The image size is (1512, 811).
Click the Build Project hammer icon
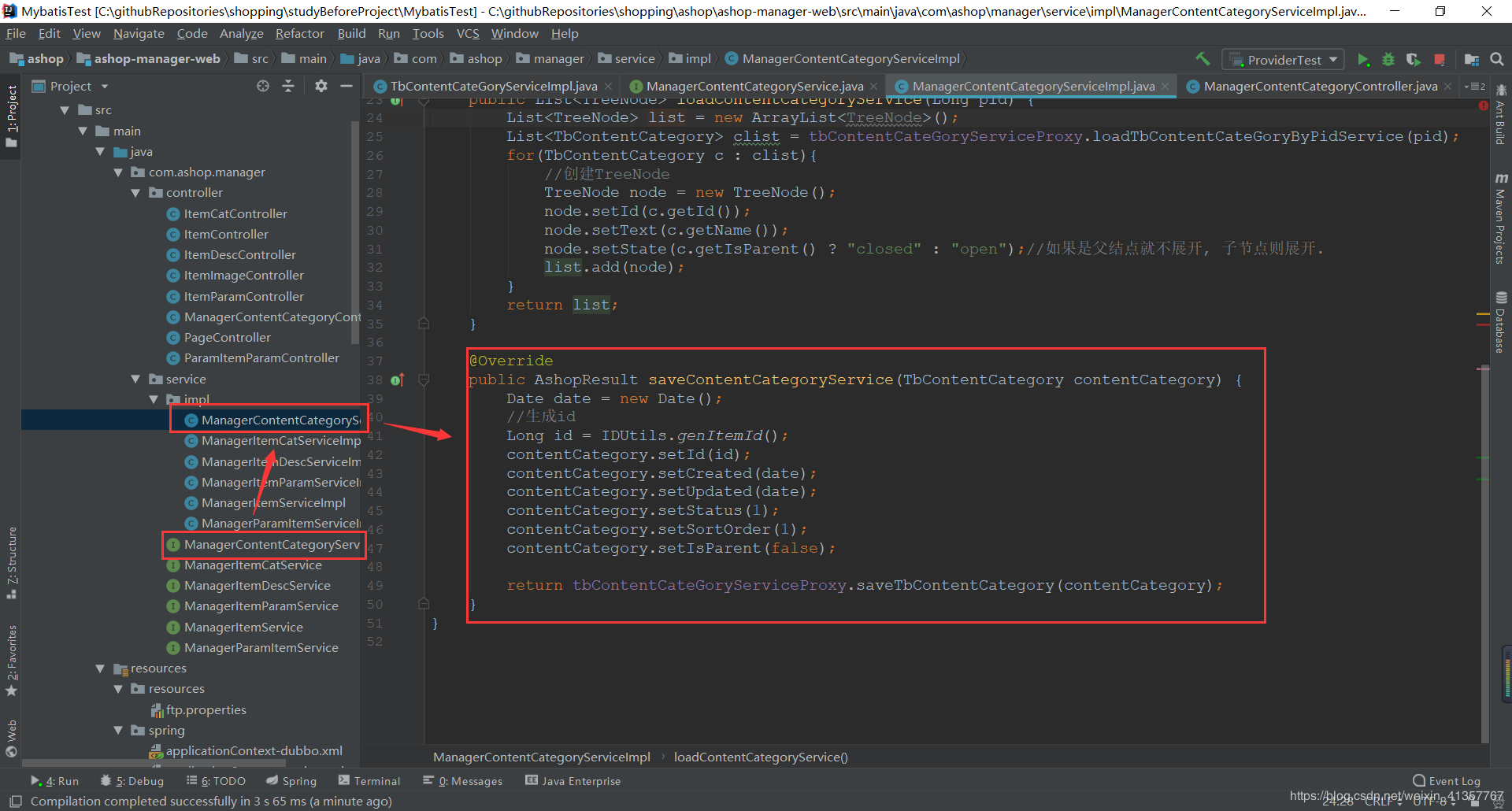coord(1203,59)
